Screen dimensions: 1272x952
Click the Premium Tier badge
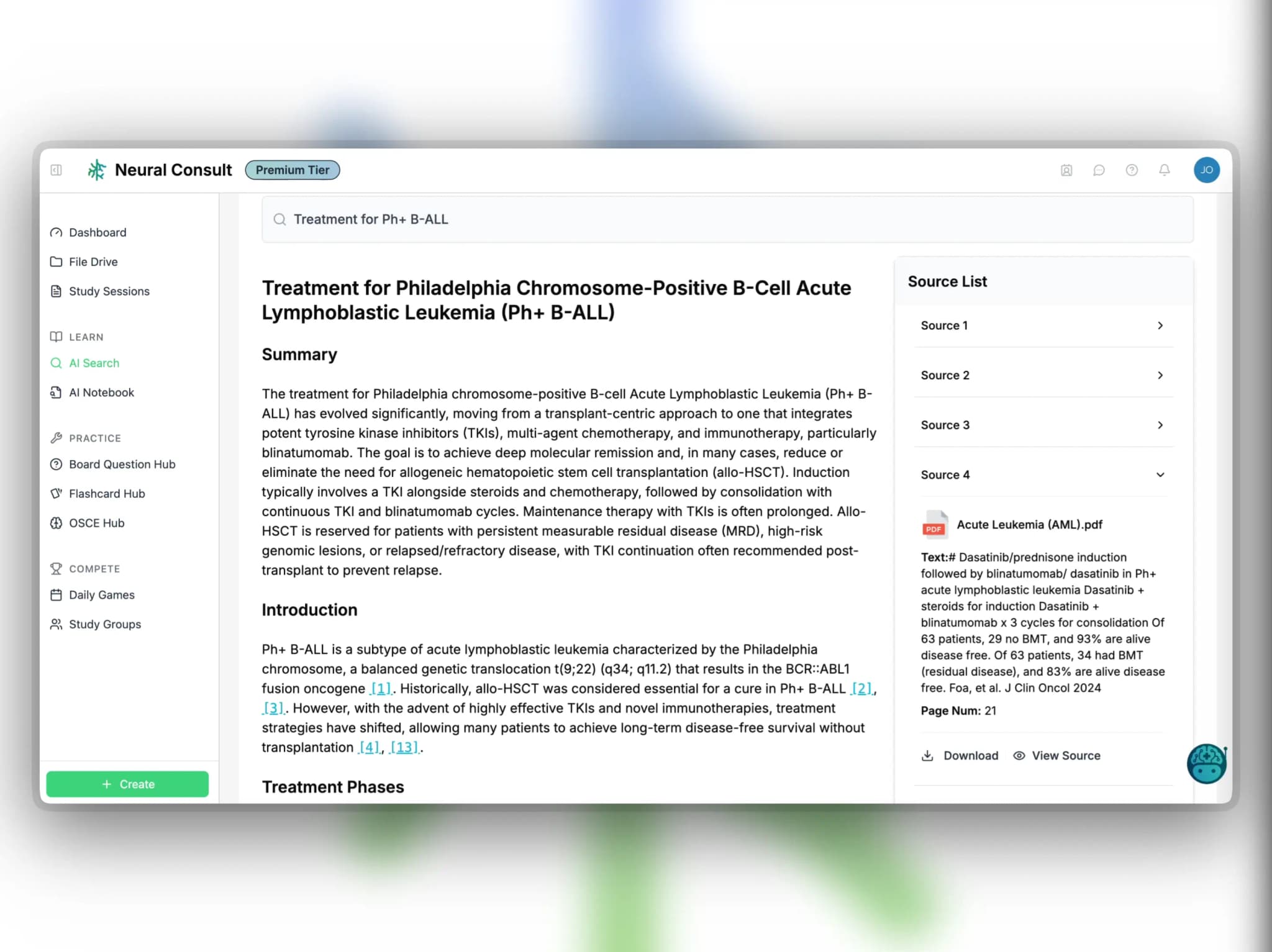tap(292, 170)
